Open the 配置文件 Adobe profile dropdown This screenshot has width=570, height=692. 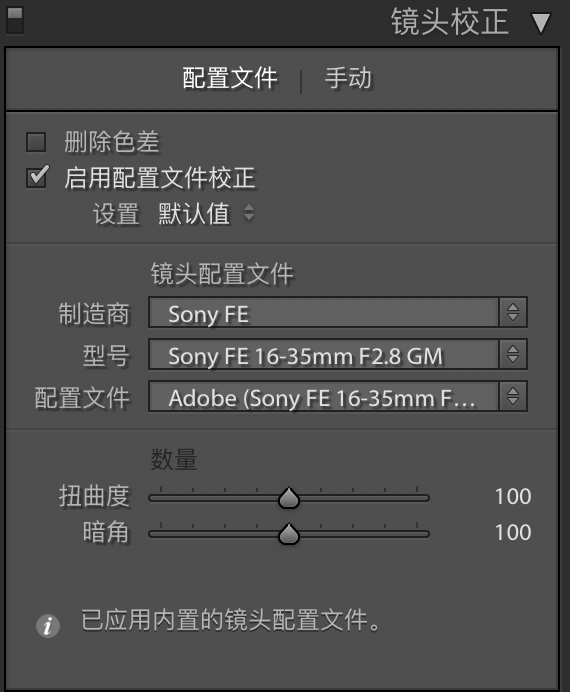pyautogui.click(x=338, y=396)
